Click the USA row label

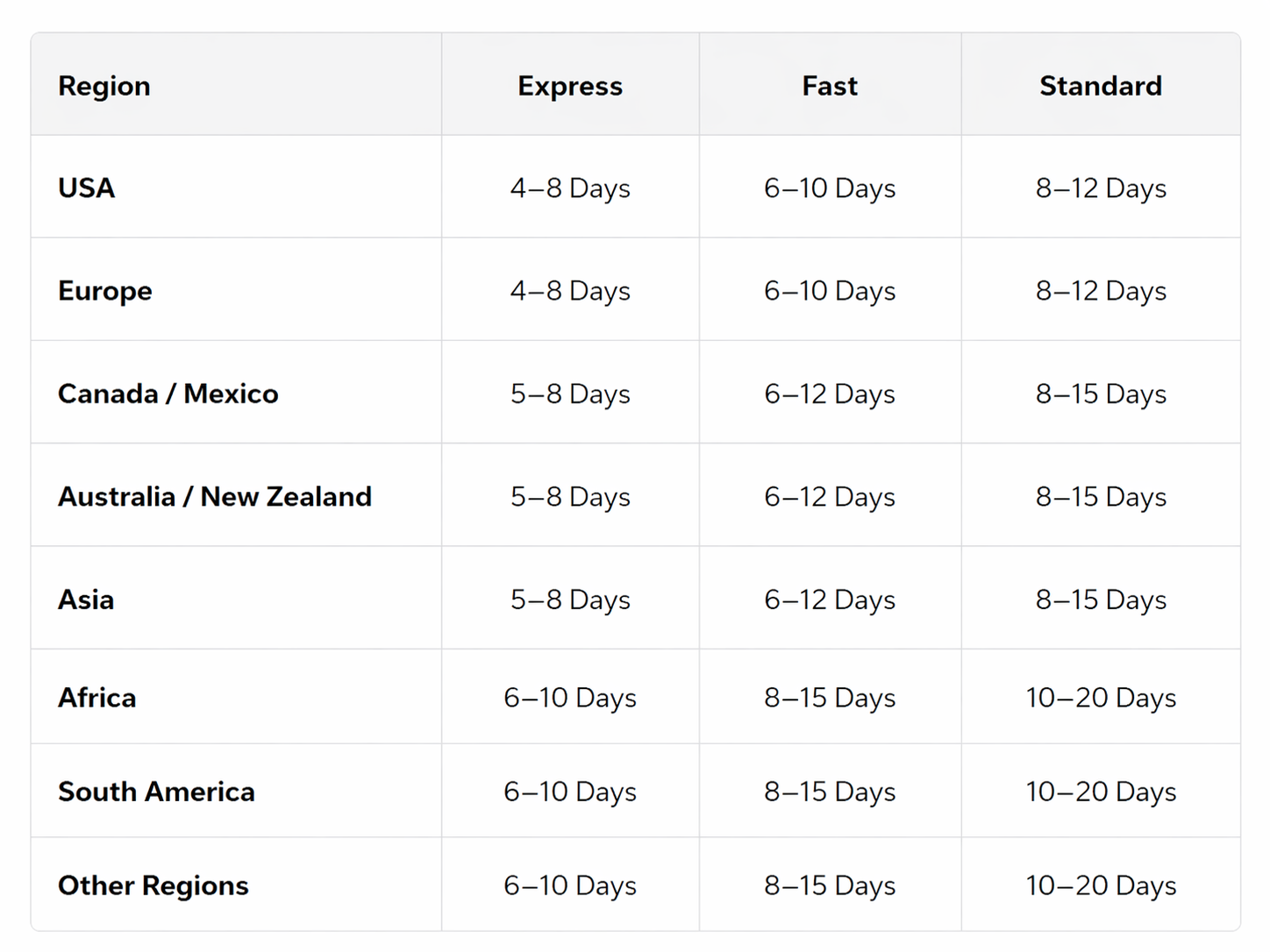click(87, 188)
